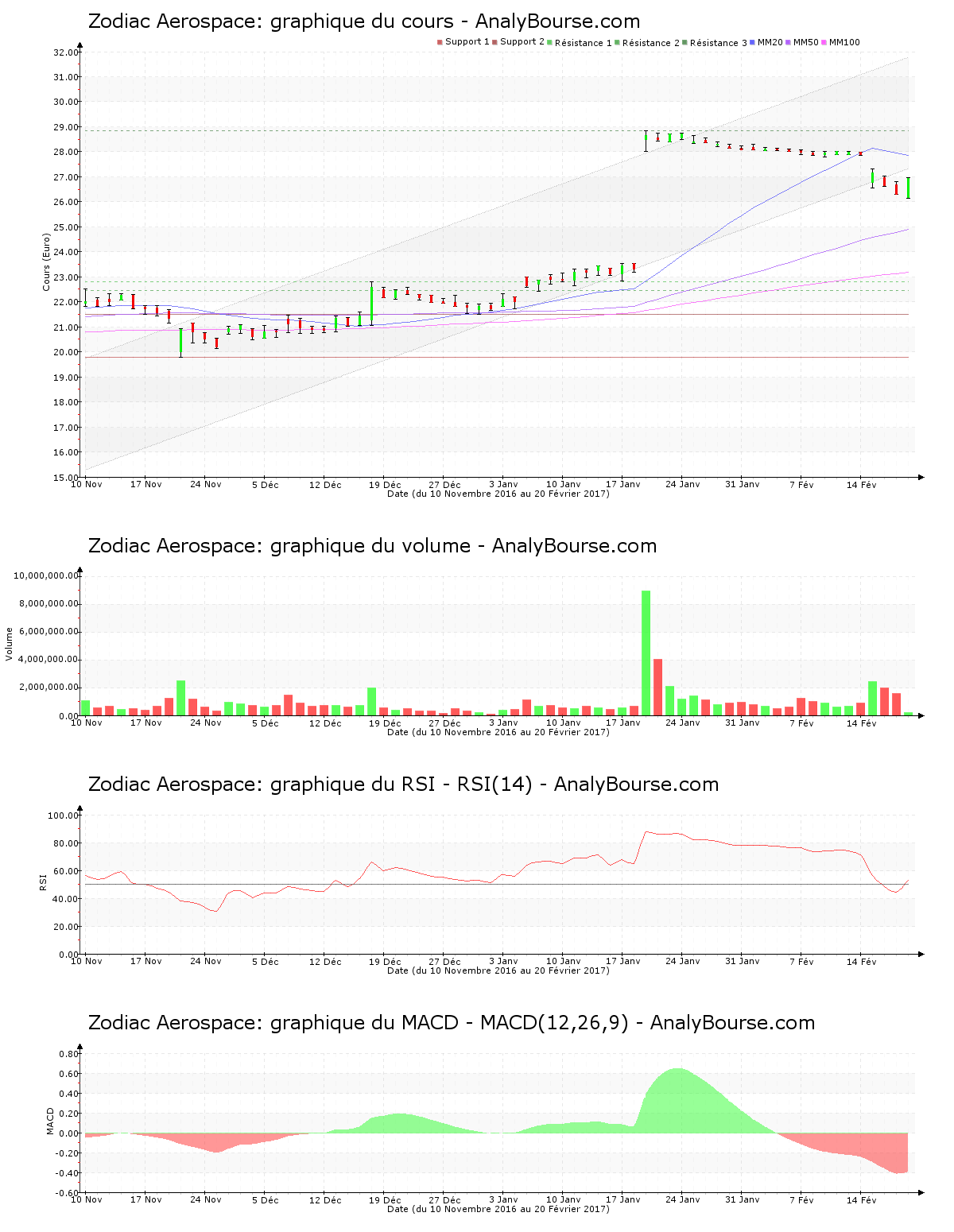Click the date range caption under volume chart
The width and height of the screenshot is (954, 1232).
498,732
